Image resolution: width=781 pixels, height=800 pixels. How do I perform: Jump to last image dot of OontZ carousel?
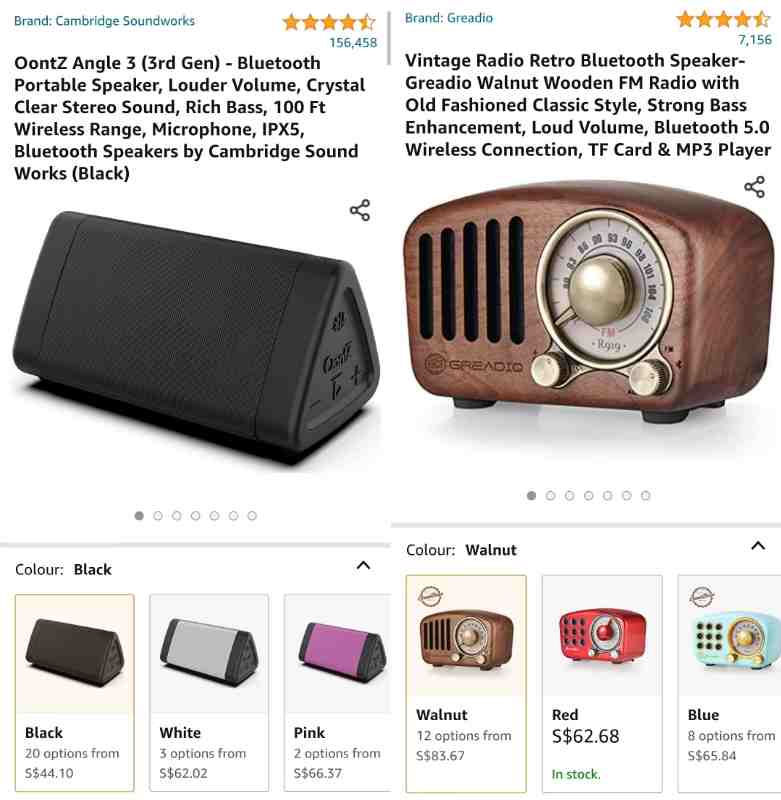[x=252, y=516]
